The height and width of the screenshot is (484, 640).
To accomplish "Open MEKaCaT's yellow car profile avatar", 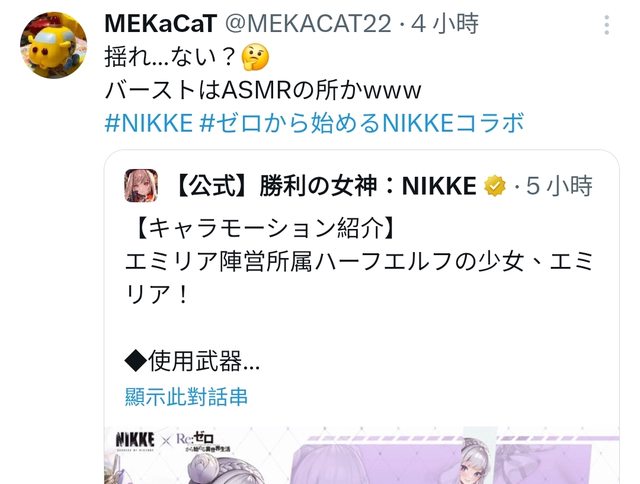I will point(53,45).
